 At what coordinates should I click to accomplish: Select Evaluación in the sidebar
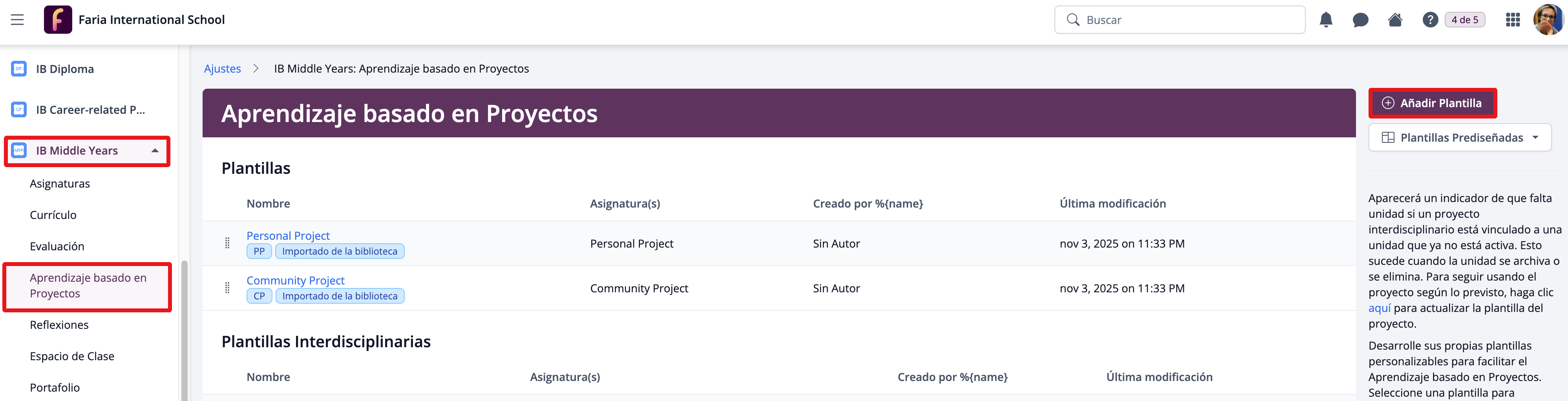[x=57, y=246]
